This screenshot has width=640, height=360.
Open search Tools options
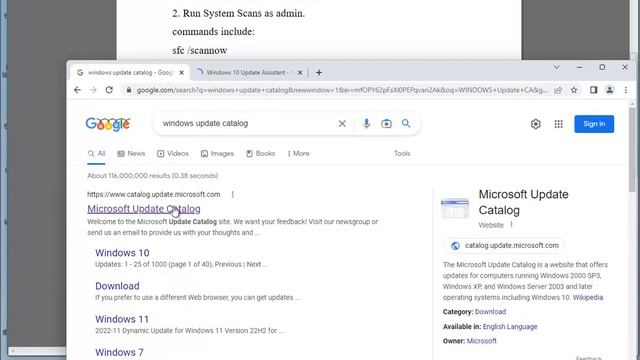[402, 154]
